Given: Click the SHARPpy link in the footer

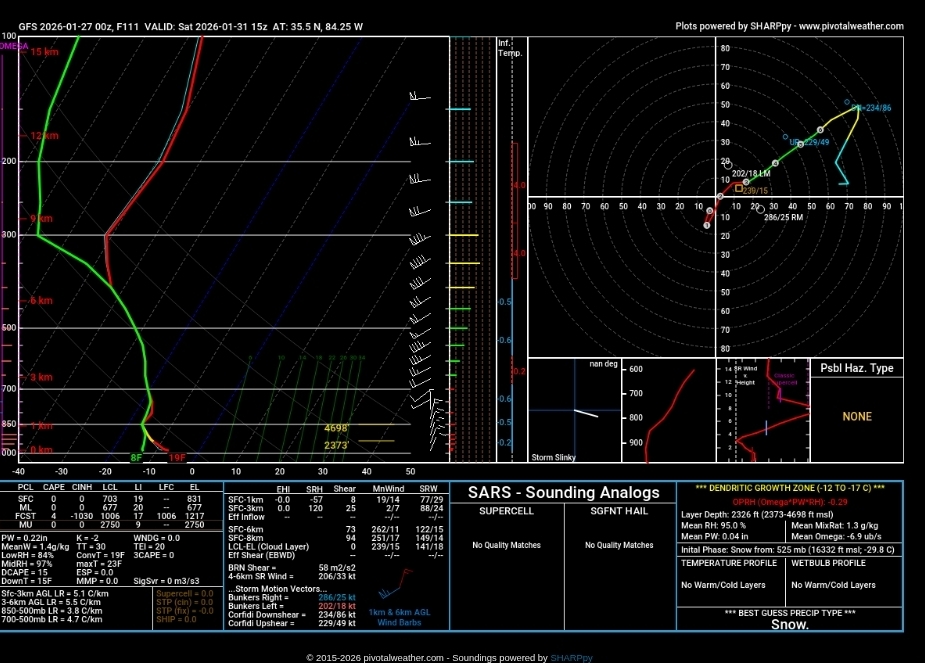Looking at the screenshot, I should coord(571,657).
